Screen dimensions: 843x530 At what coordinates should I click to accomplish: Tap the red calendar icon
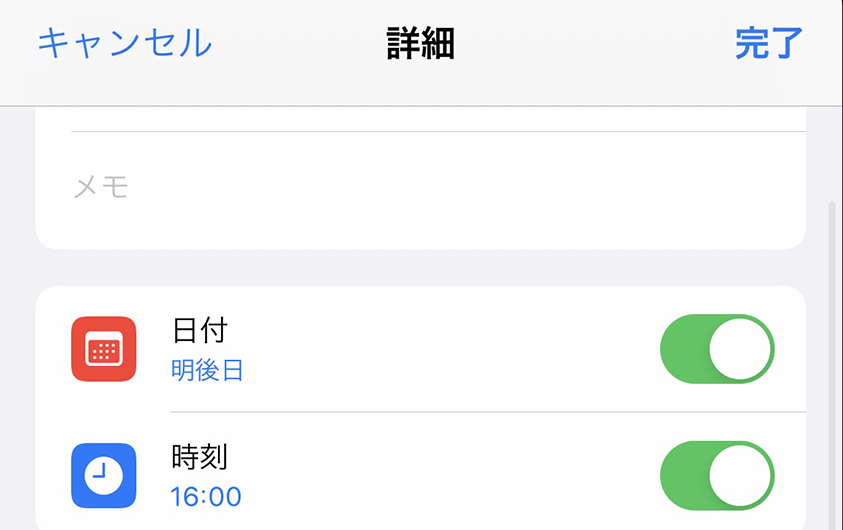tap(104, 349)
